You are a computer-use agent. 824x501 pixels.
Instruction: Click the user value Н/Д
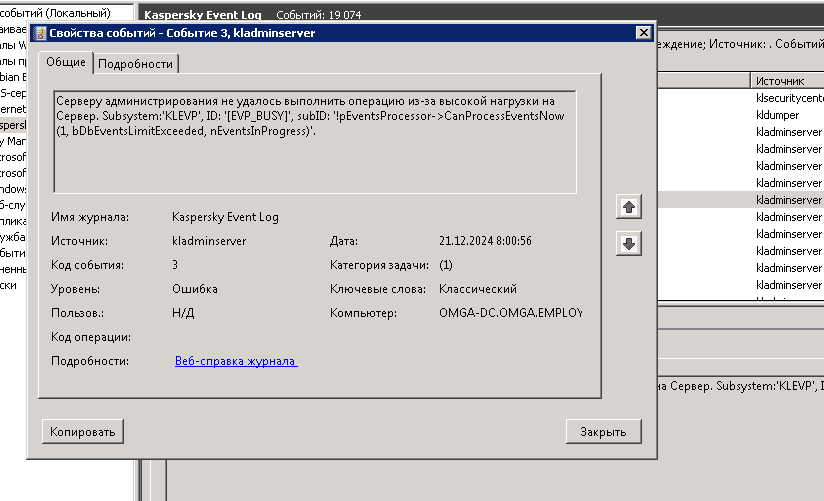tap(183, 313)
